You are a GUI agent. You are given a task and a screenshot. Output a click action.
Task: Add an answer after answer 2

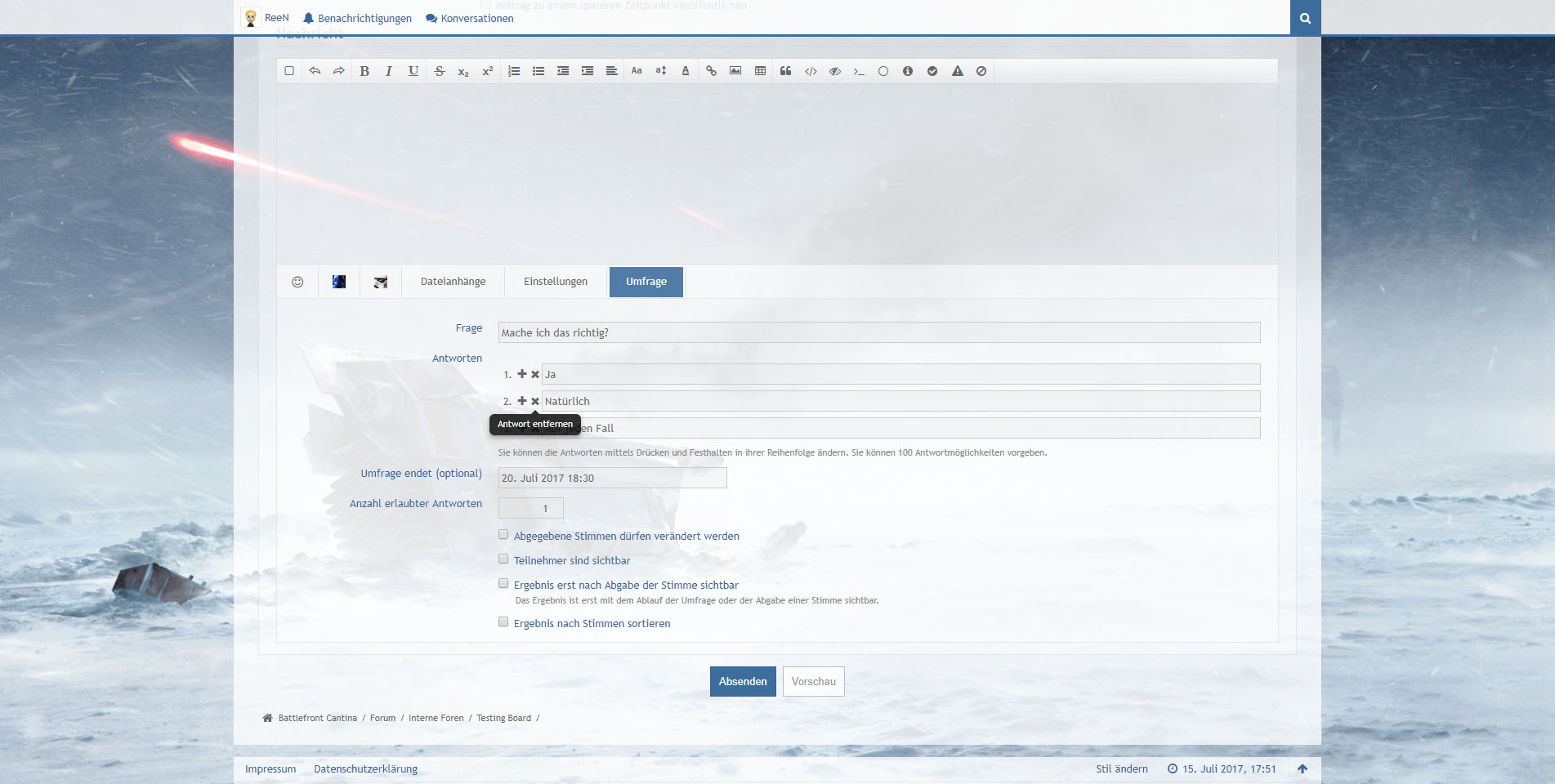[x=522, y=401]
